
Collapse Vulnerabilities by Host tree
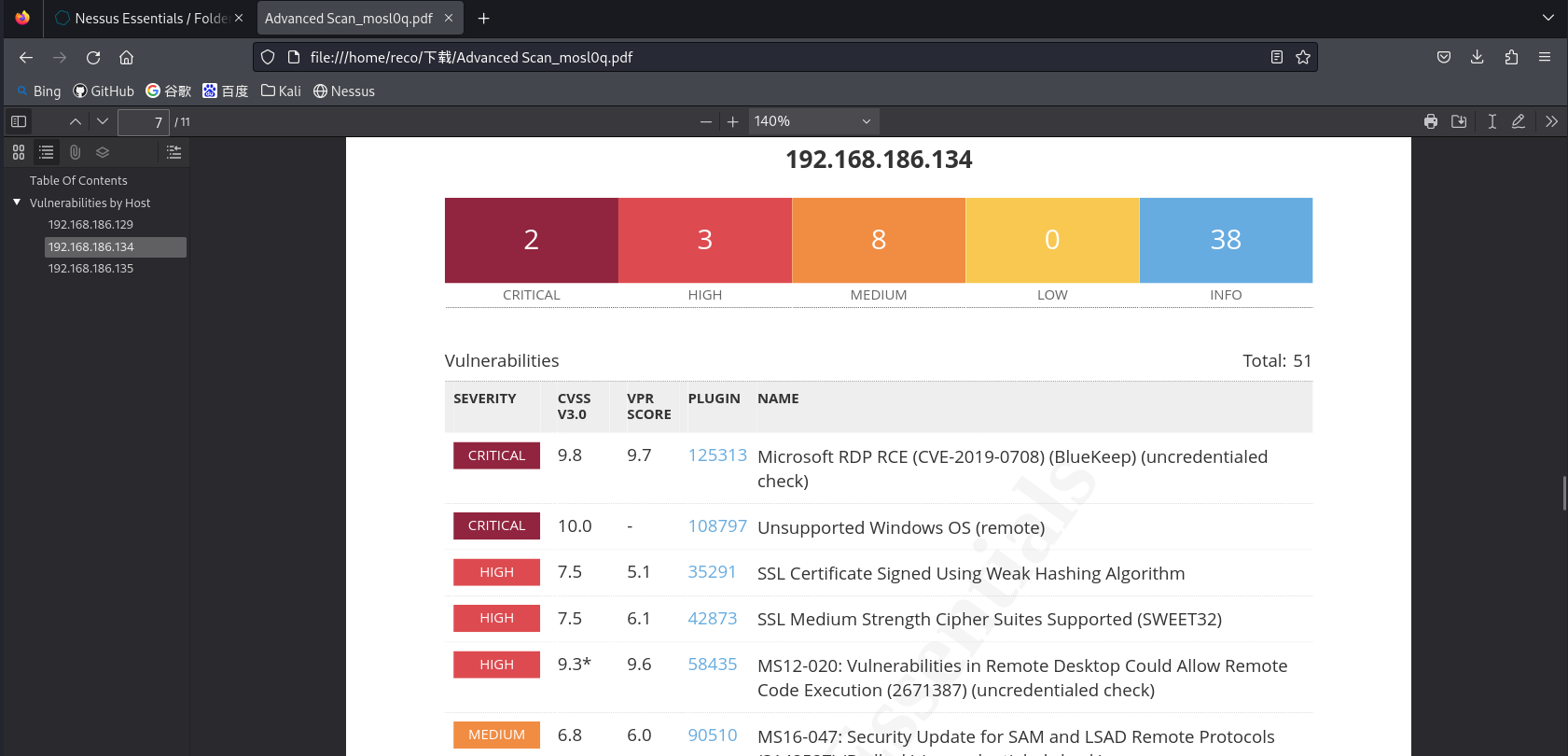17,203
